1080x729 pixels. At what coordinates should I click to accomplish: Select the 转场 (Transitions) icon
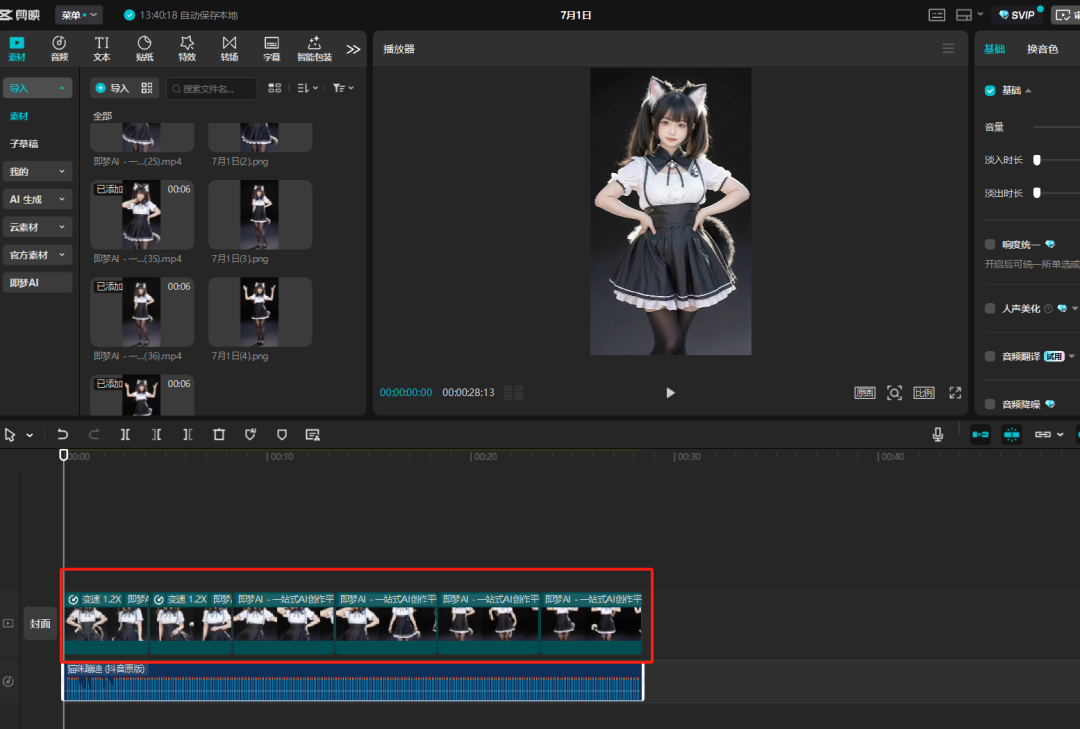click(x=228, y=47)
